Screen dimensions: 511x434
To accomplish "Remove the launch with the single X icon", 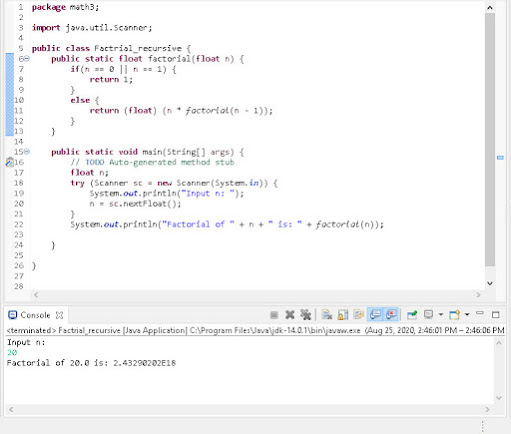I will (x=290, y=315).
